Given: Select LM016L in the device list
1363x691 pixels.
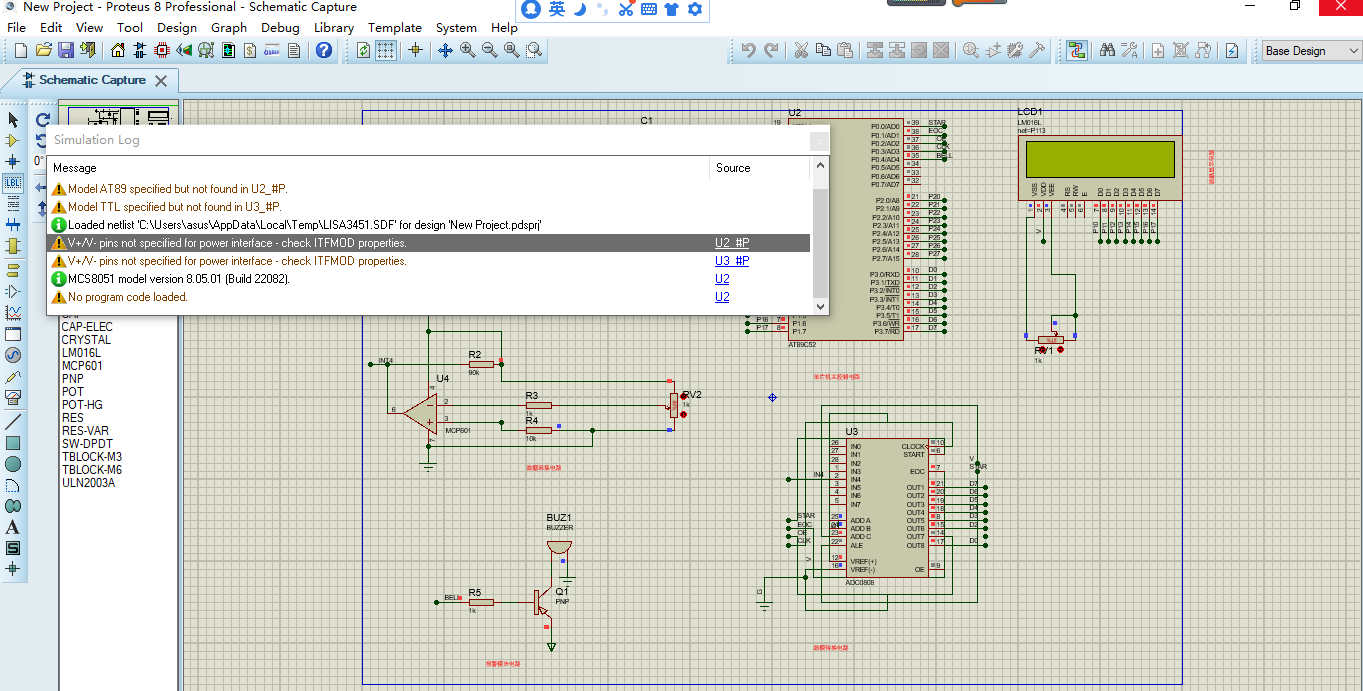Looking at the screenshot, I should click(x=81, y=353).
